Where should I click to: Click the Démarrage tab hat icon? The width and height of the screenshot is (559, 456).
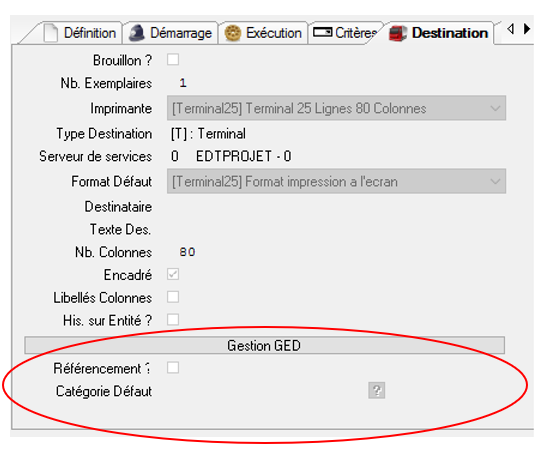pos(137,33)
